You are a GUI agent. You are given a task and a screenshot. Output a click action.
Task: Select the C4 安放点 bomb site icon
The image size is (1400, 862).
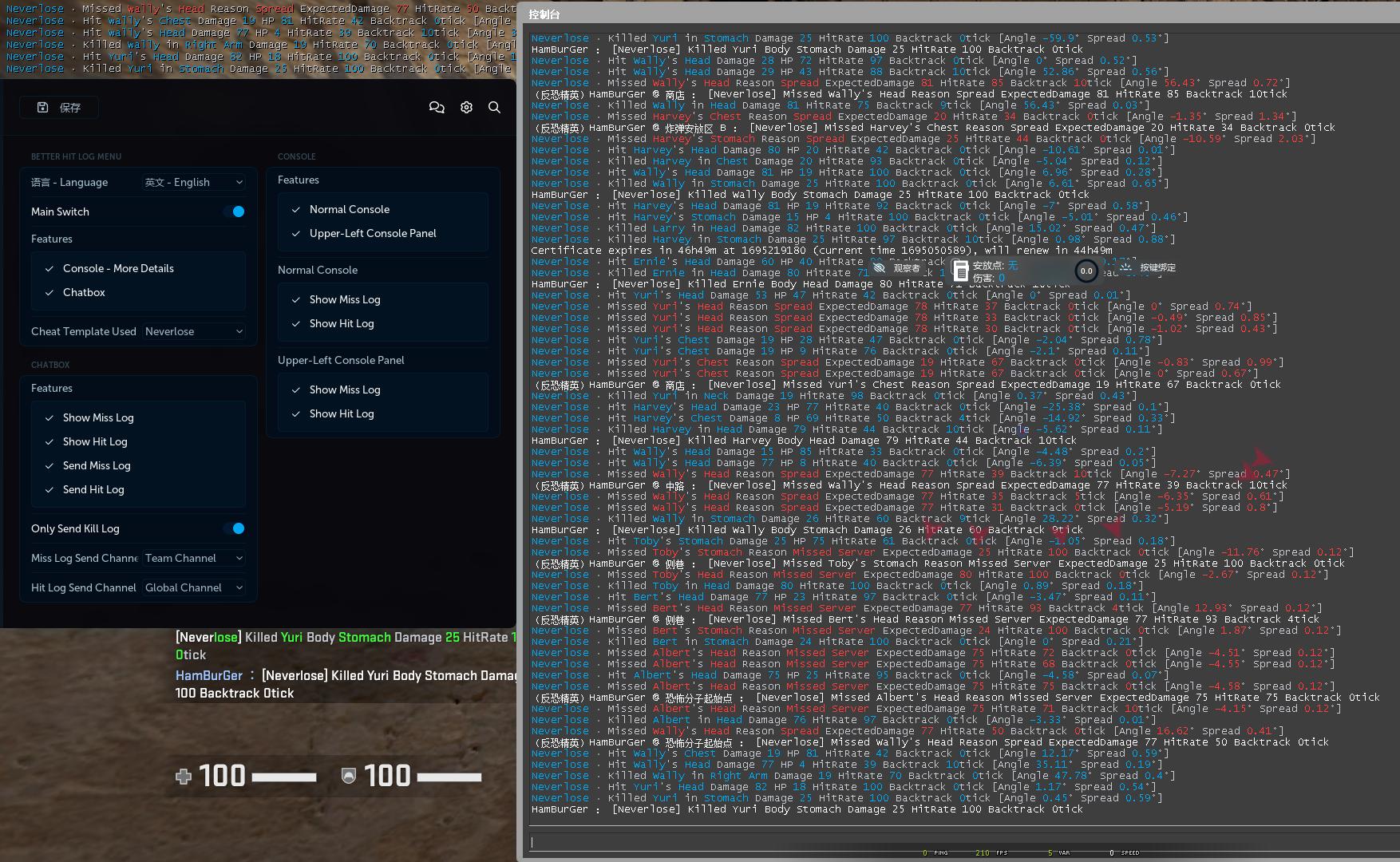tap(961, 271)
